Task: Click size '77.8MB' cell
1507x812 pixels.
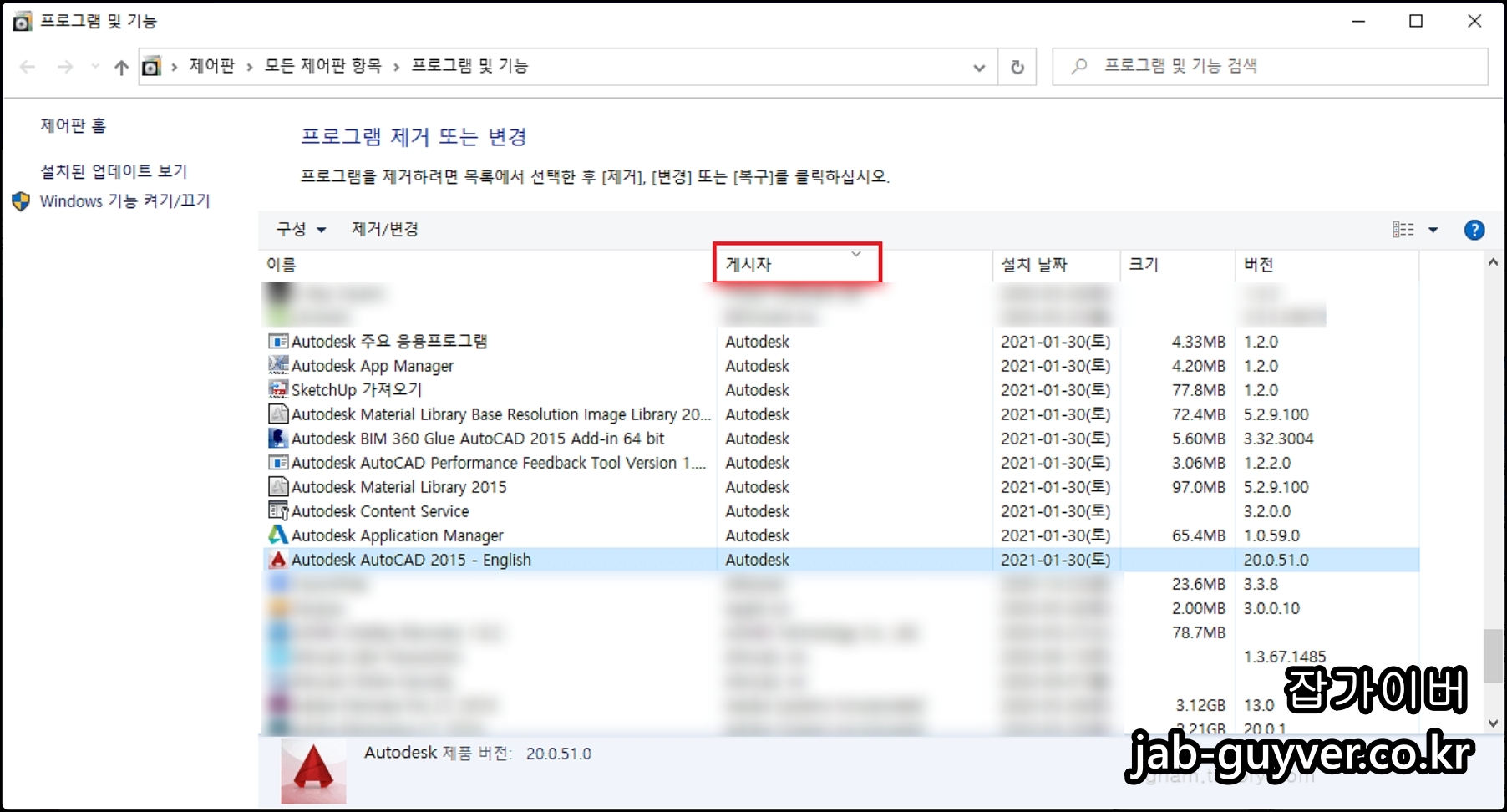Action: pyautogui.click(x=1198, y=390)
